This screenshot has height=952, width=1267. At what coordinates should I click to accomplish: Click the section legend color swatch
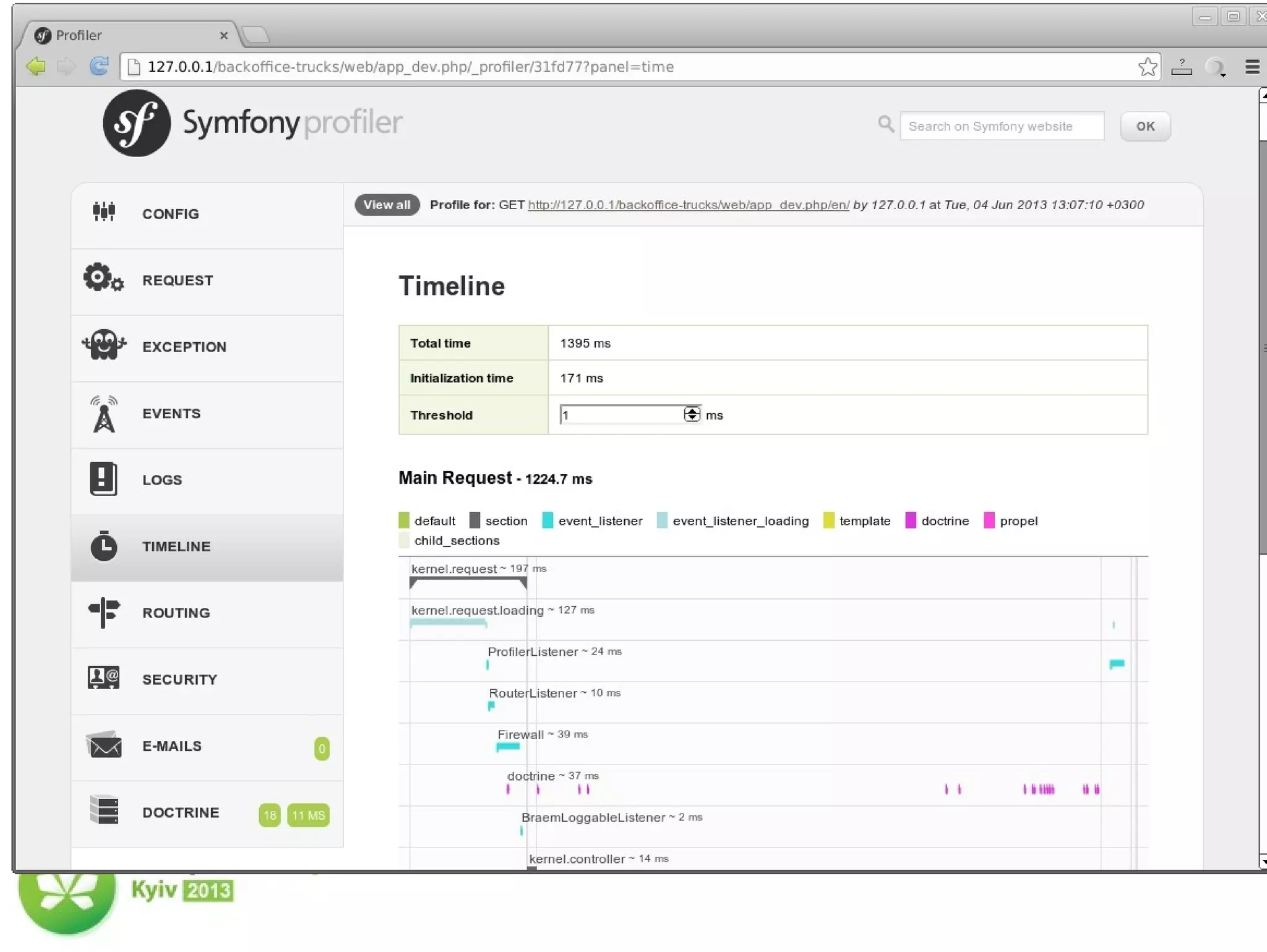tap(475, 520)
